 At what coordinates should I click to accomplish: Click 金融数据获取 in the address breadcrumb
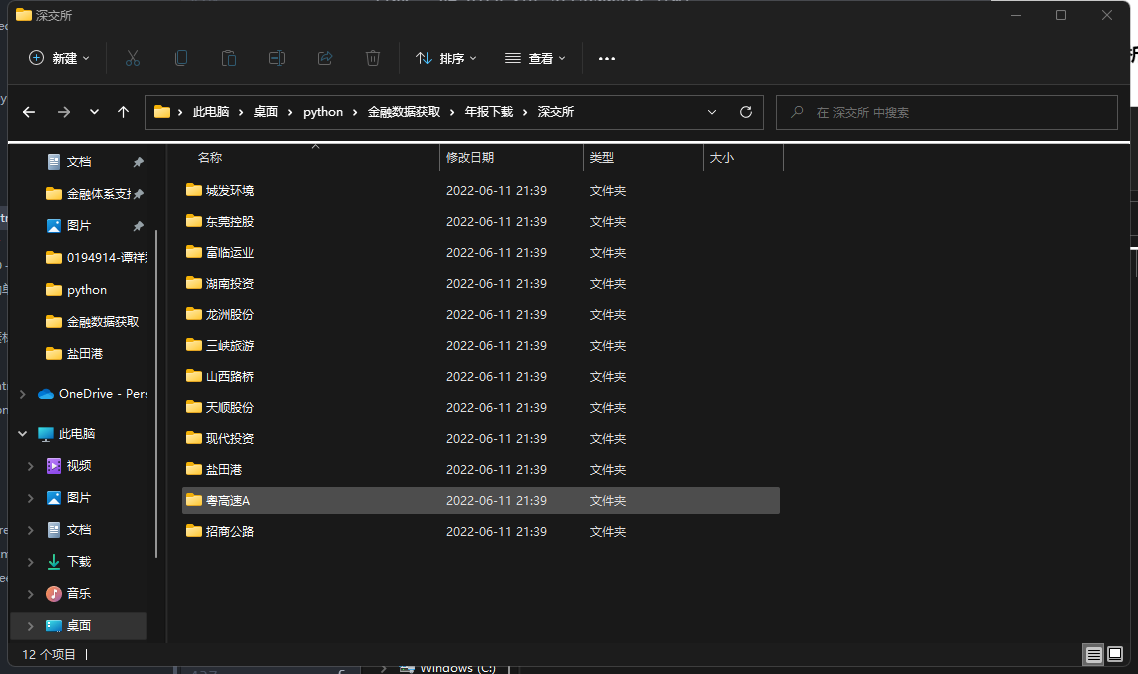pos(404,112)
